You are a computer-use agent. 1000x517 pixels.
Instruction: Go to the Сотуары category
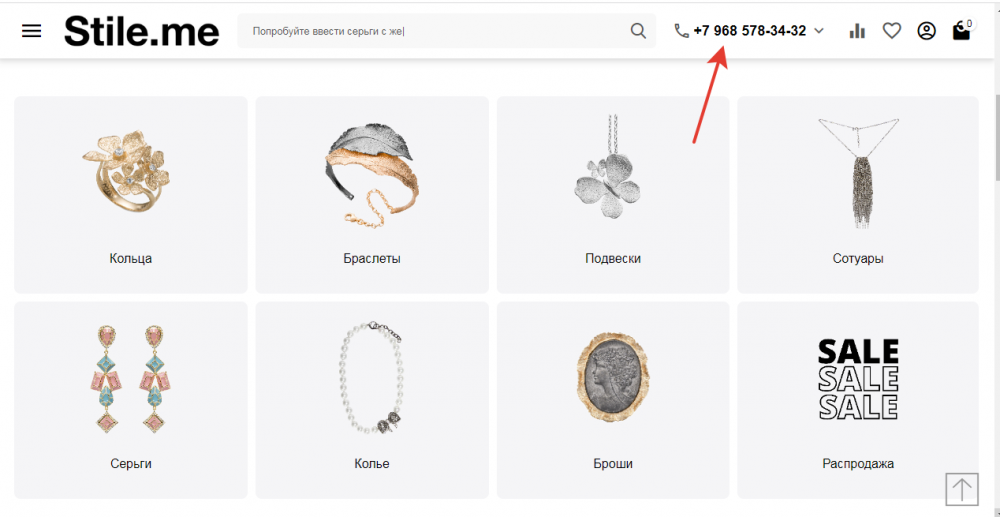[x=858, y=195]
